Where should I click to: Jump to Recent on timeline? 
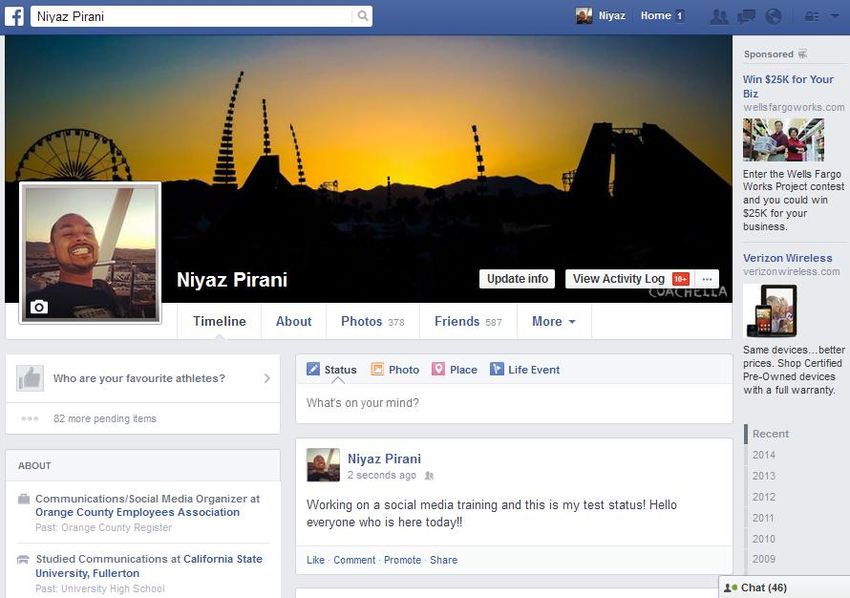point(770,434)
